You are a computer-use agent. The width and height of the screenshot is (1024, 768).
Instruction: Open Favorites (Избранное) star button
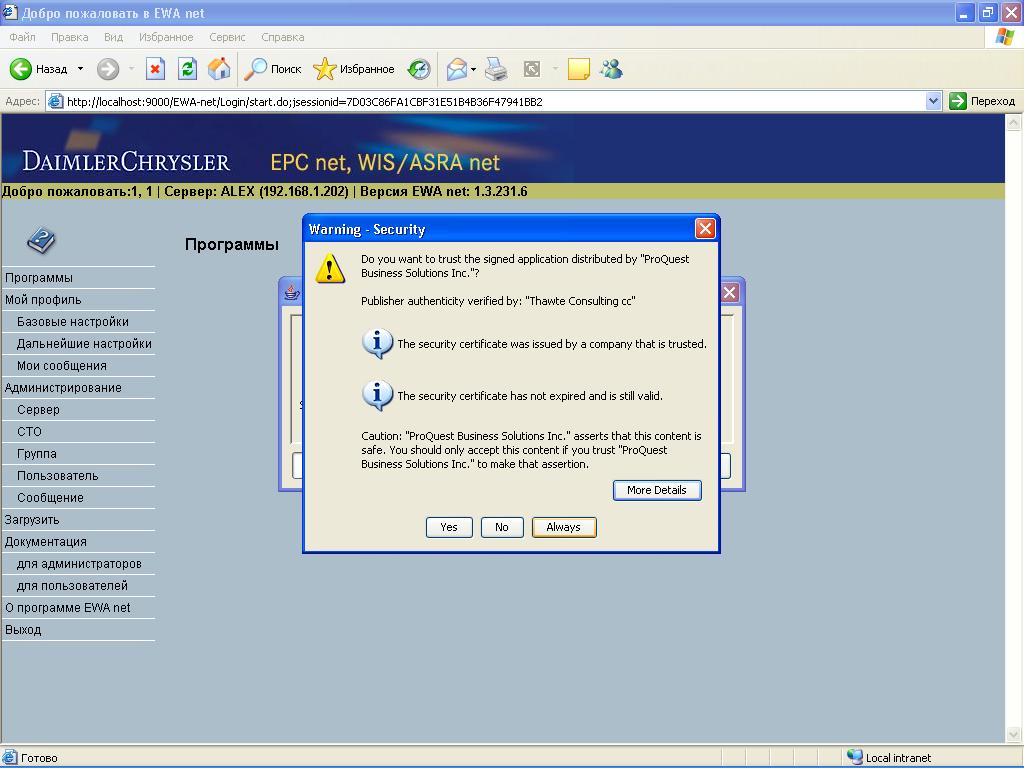pyautogui.click(x=353, y=69)
